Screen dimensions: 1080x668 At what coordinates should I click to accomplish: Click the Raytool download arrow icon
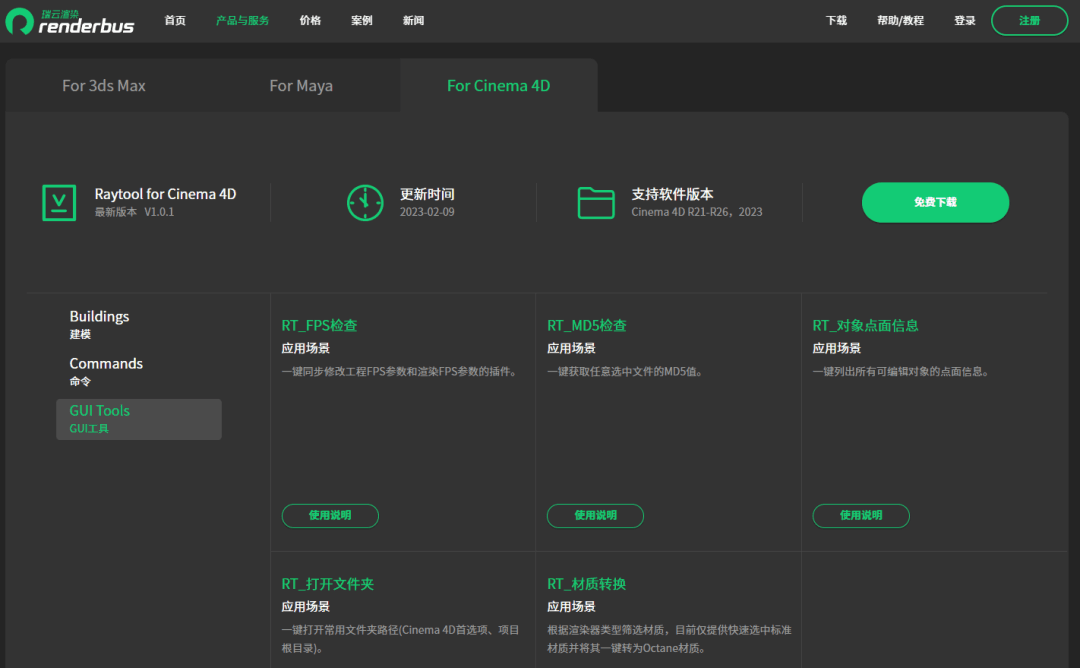coord(59,202)
